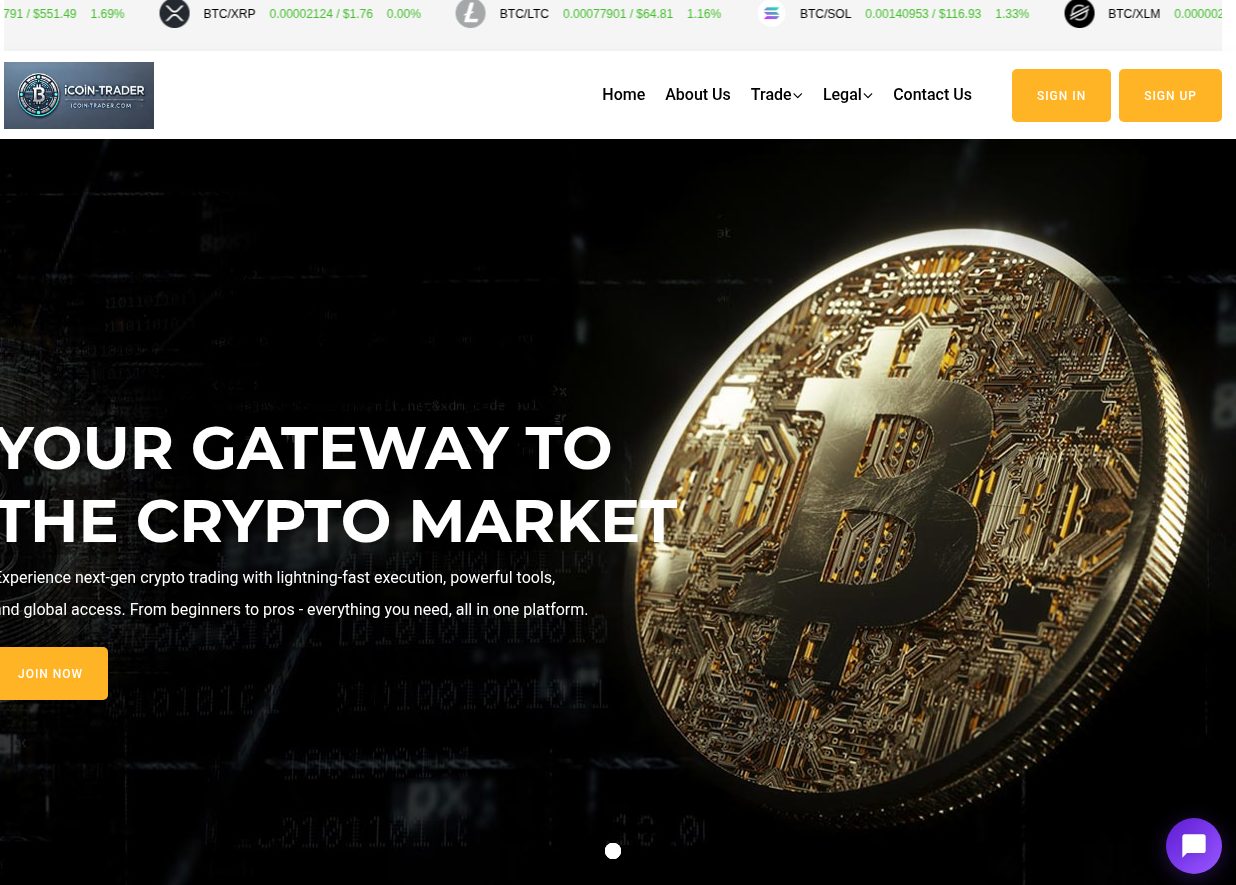
Task: Expand the Trade dropdown menu
Action: click(x=777, y=95)
